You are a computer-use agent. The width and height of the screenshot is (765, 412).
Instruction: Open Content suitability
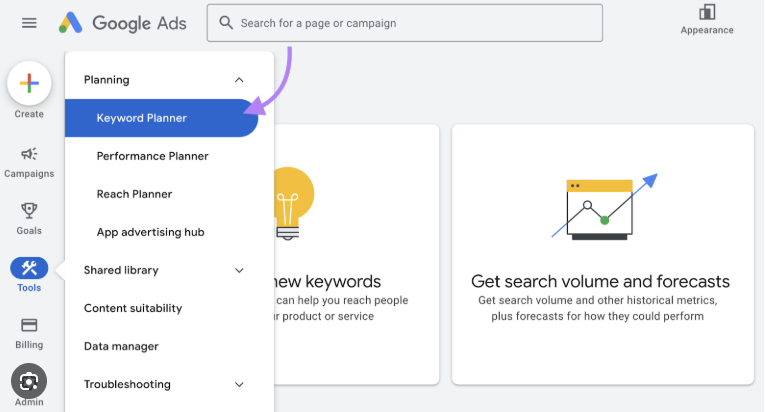[133, 309]
